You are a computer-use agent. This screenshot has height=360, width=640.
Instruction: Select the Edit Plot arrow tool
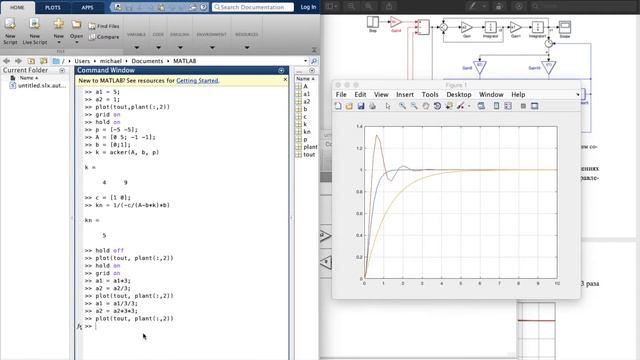pyautogui.click(x=388, y=106)
